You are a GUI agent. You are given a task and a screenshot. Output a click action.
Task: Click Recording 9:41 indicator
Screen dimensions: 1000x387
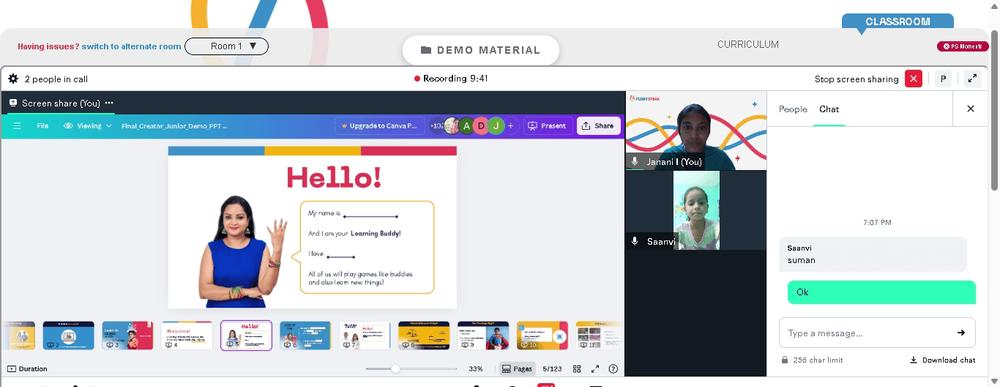(451, 79)
